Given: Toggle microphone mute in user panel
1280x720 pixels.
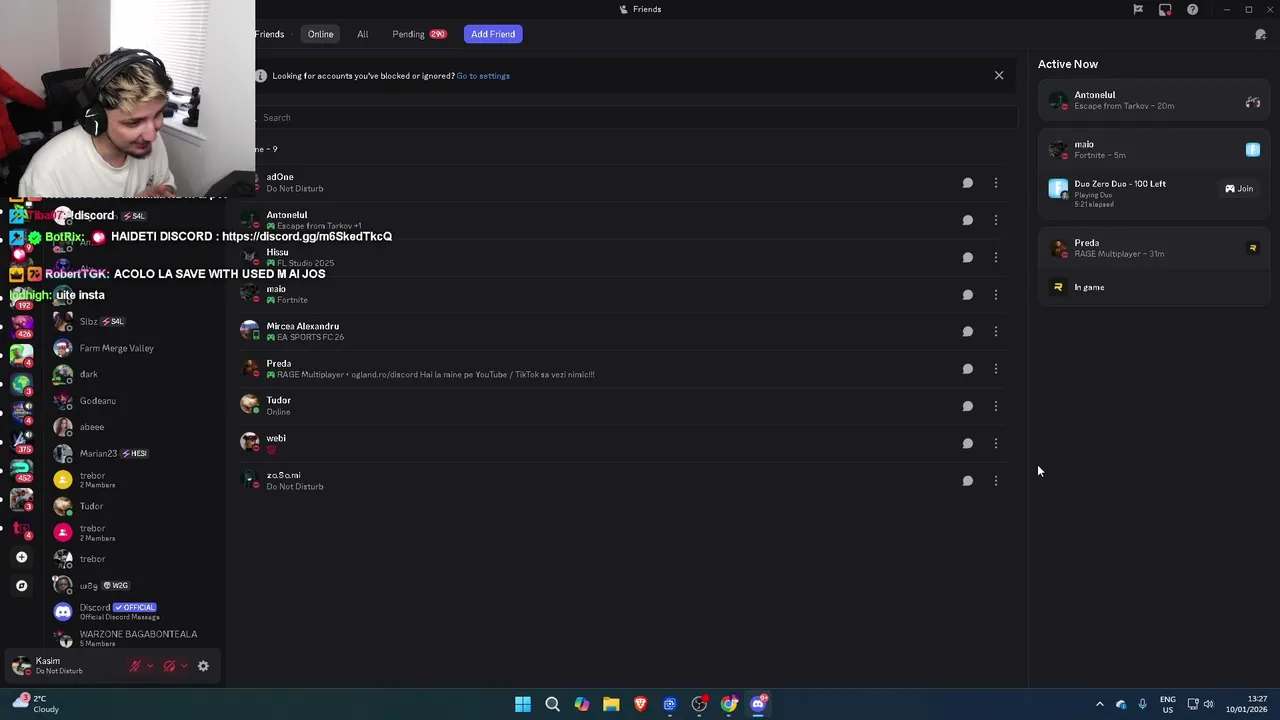Looking at the screenshot, I should point(135,666).
